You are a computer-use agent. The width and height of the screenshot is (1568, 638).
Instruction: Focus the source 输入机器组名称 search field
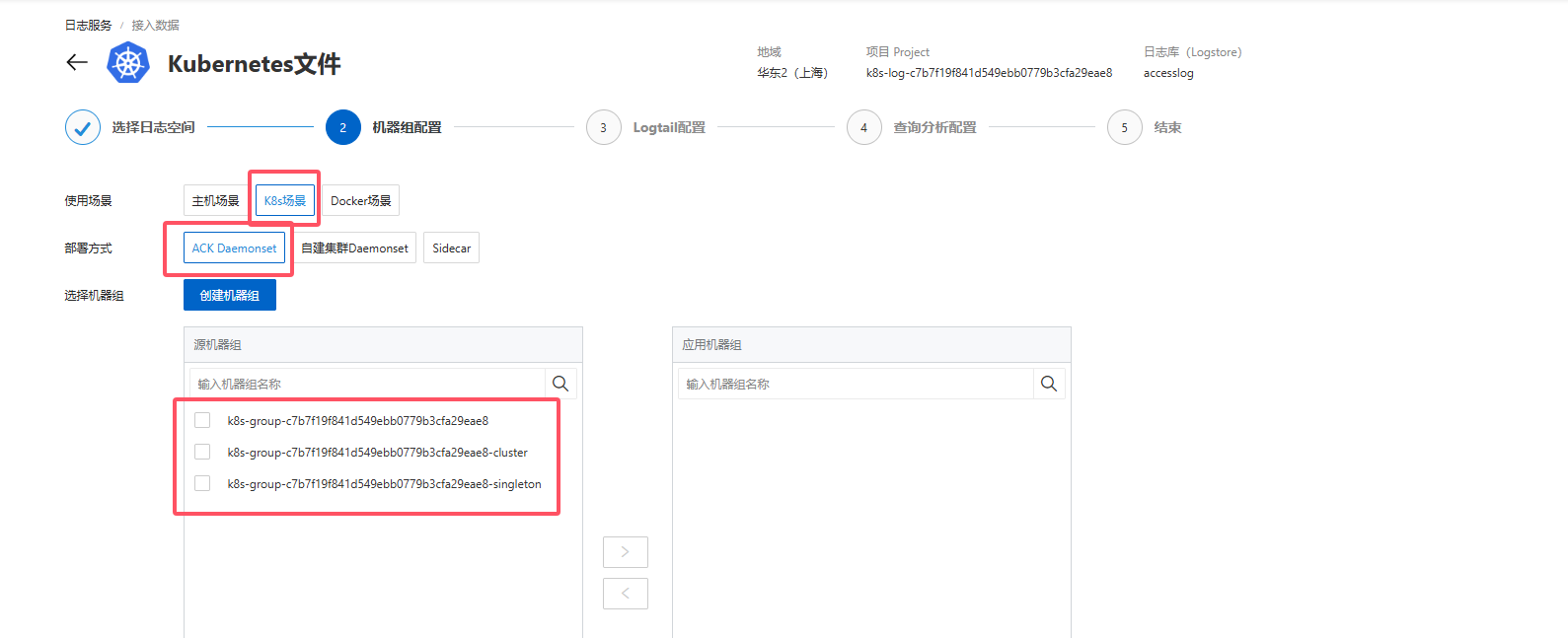click(x=367, y=384)
